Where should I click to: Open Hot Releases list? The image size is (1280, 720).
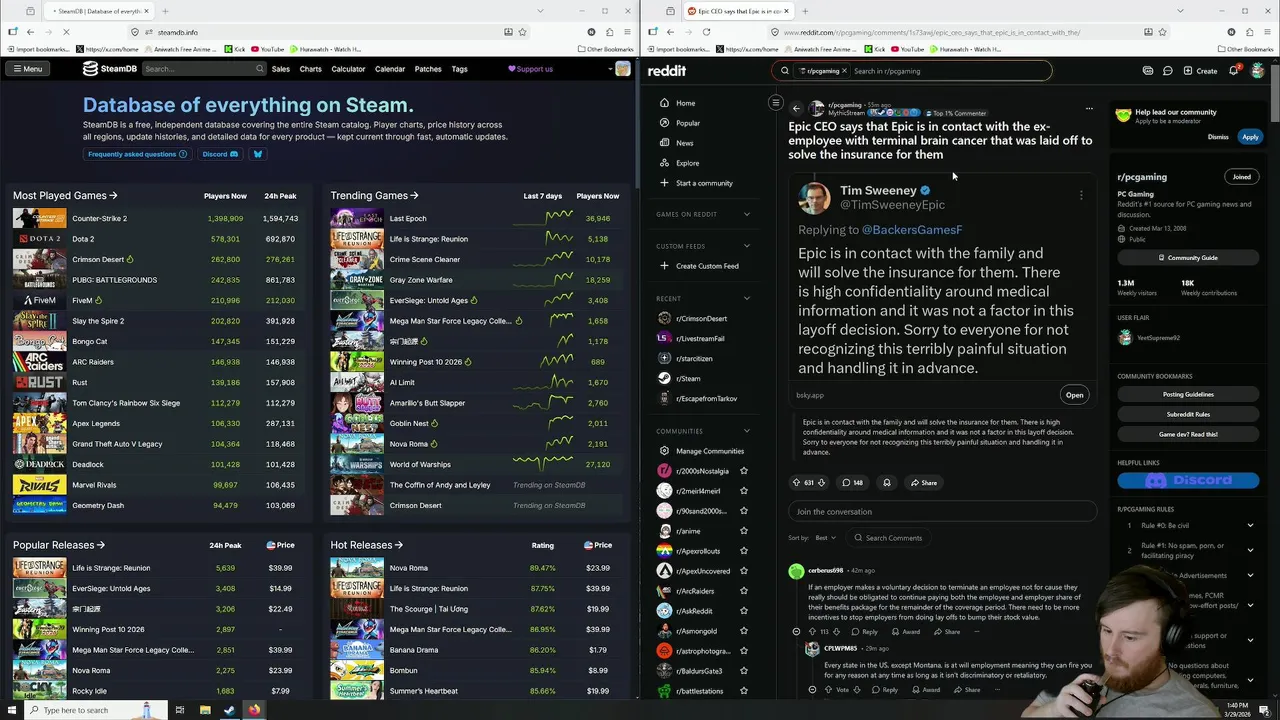tap(366, 545)
